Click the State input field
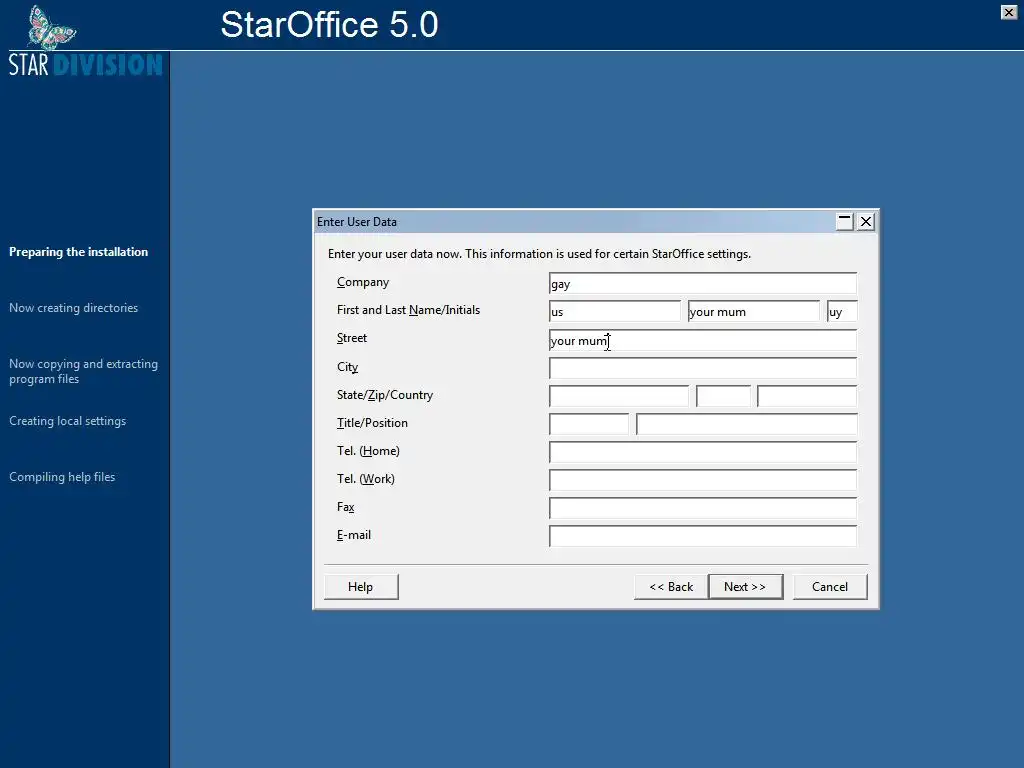Image resolution: width=1024 pixels, height=768 pixels. [x=618, y=396]
